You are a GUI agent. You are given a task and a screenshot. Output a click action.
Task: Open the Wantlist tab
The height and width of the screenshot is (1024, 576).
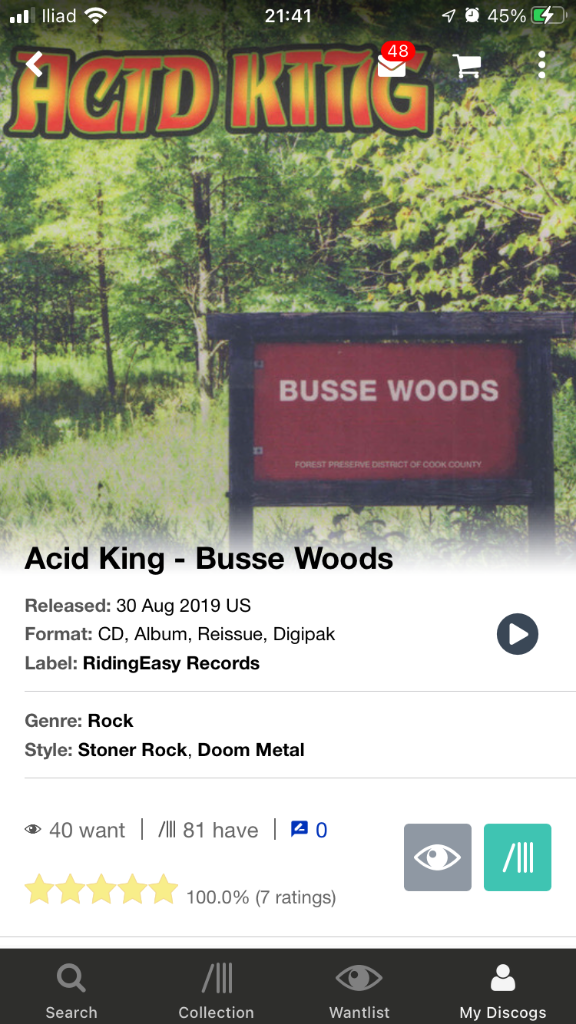click(x=359, y=991)
